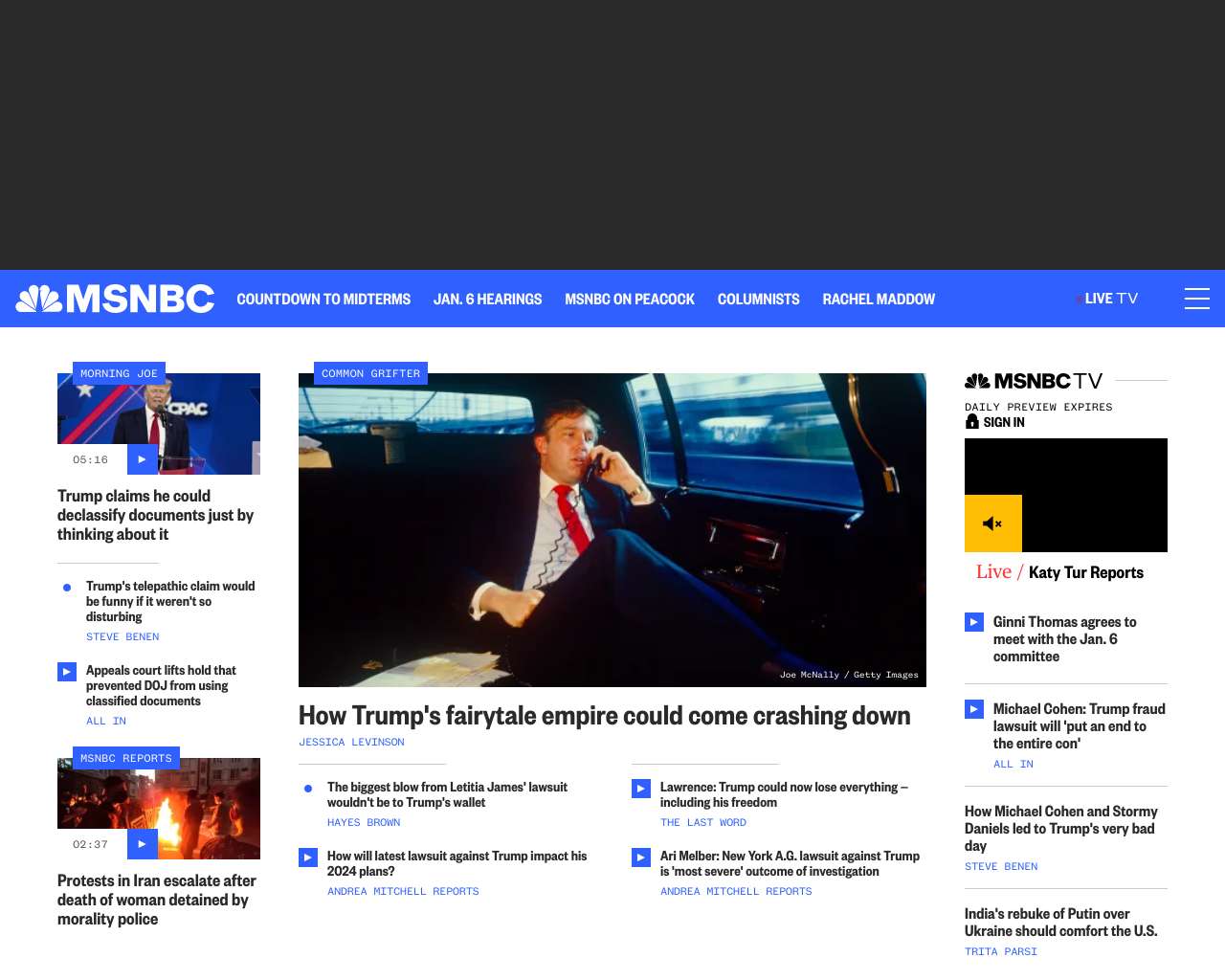Click All In under Appeals court story
Image resolution: width=1225 pixels, height=980 pixels.
[105, 721]
